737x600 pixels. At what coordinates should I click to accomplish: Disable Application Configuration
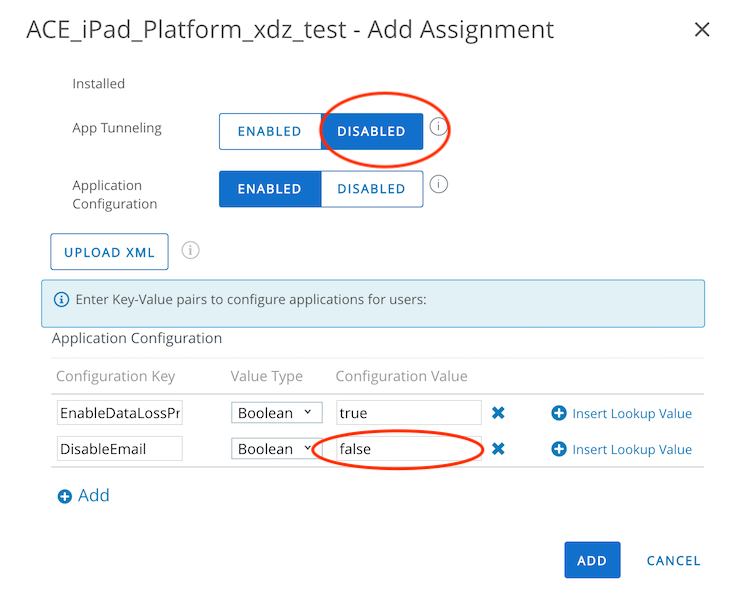tap(371, 189)
